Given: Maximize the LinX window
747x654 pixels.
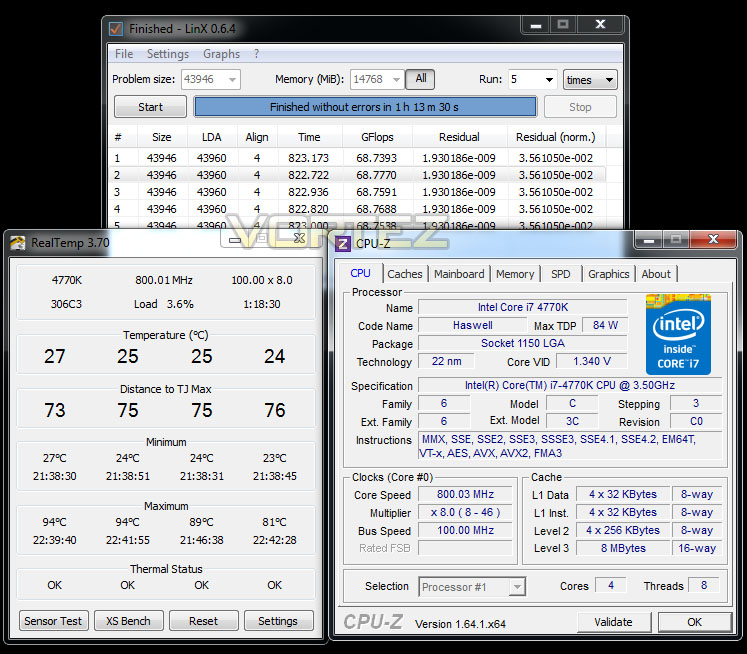Looking at the screenshot, I should 563,24.
